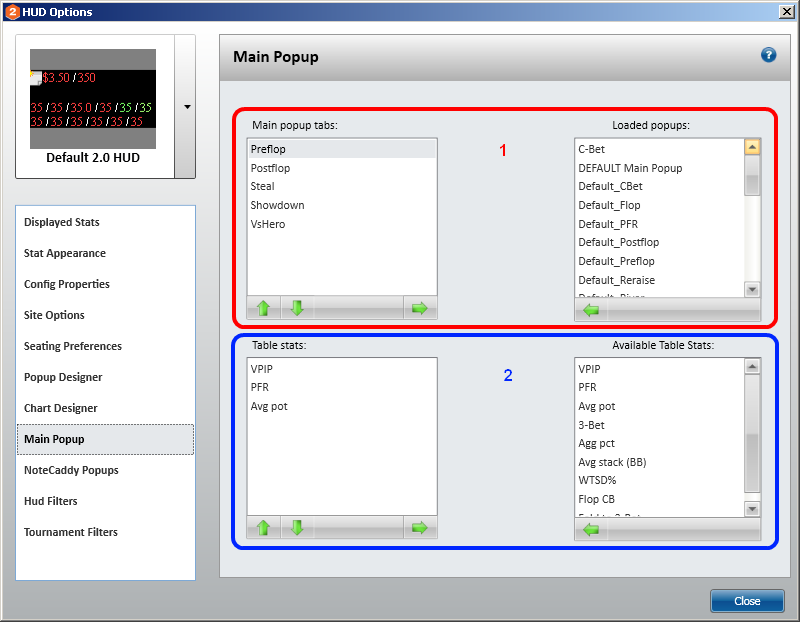Move selected main popup tab down

coord(297,308)
